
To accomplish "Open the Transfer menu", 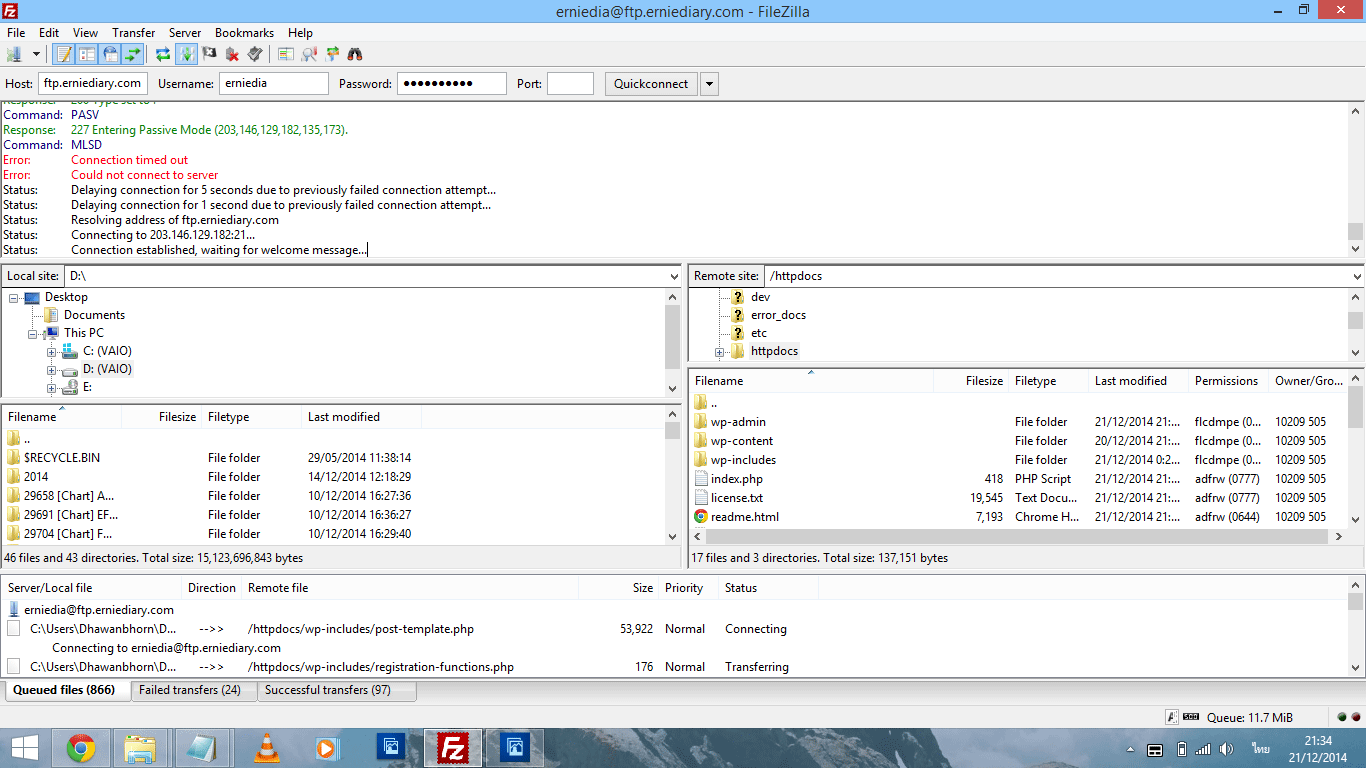I will [134, 33].
